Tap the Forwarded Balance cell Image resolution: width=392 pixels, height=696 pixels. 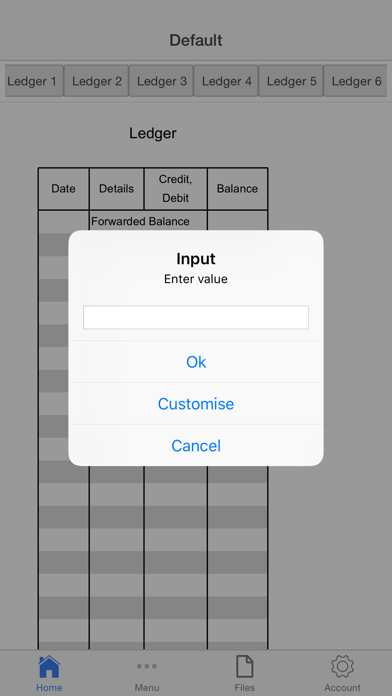tap(140, 221)
